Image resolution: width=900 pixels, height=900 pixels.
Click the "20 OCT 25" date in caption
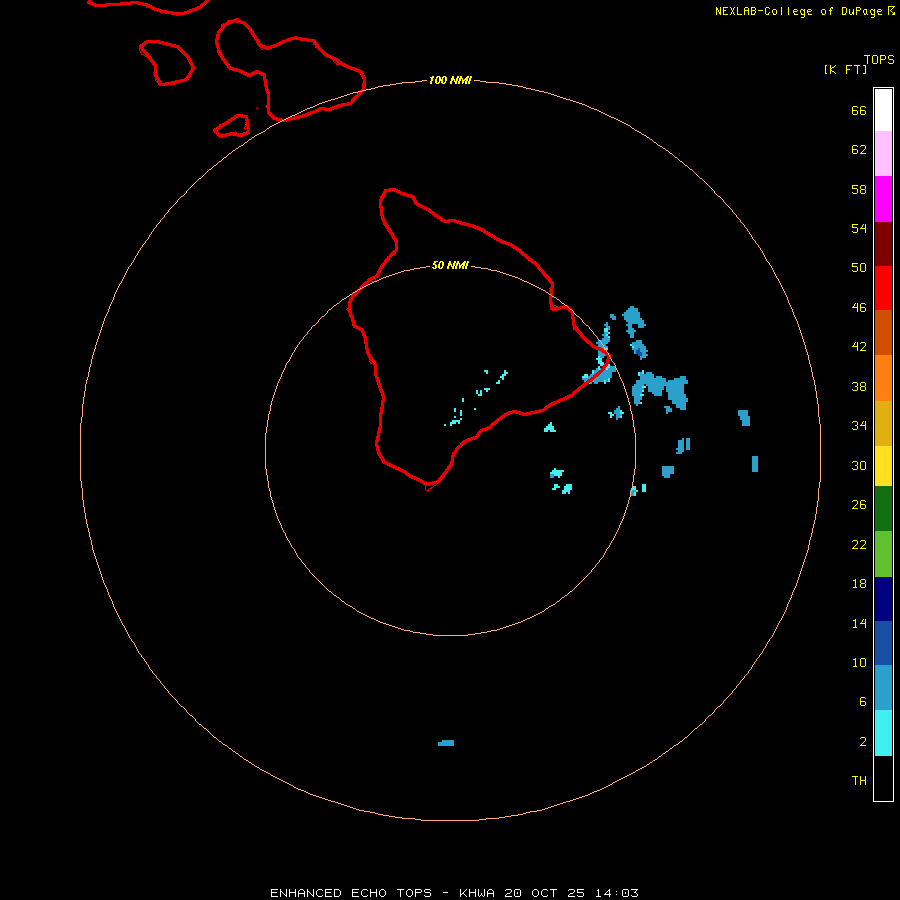pyautogui.click(x=544, y=893)
